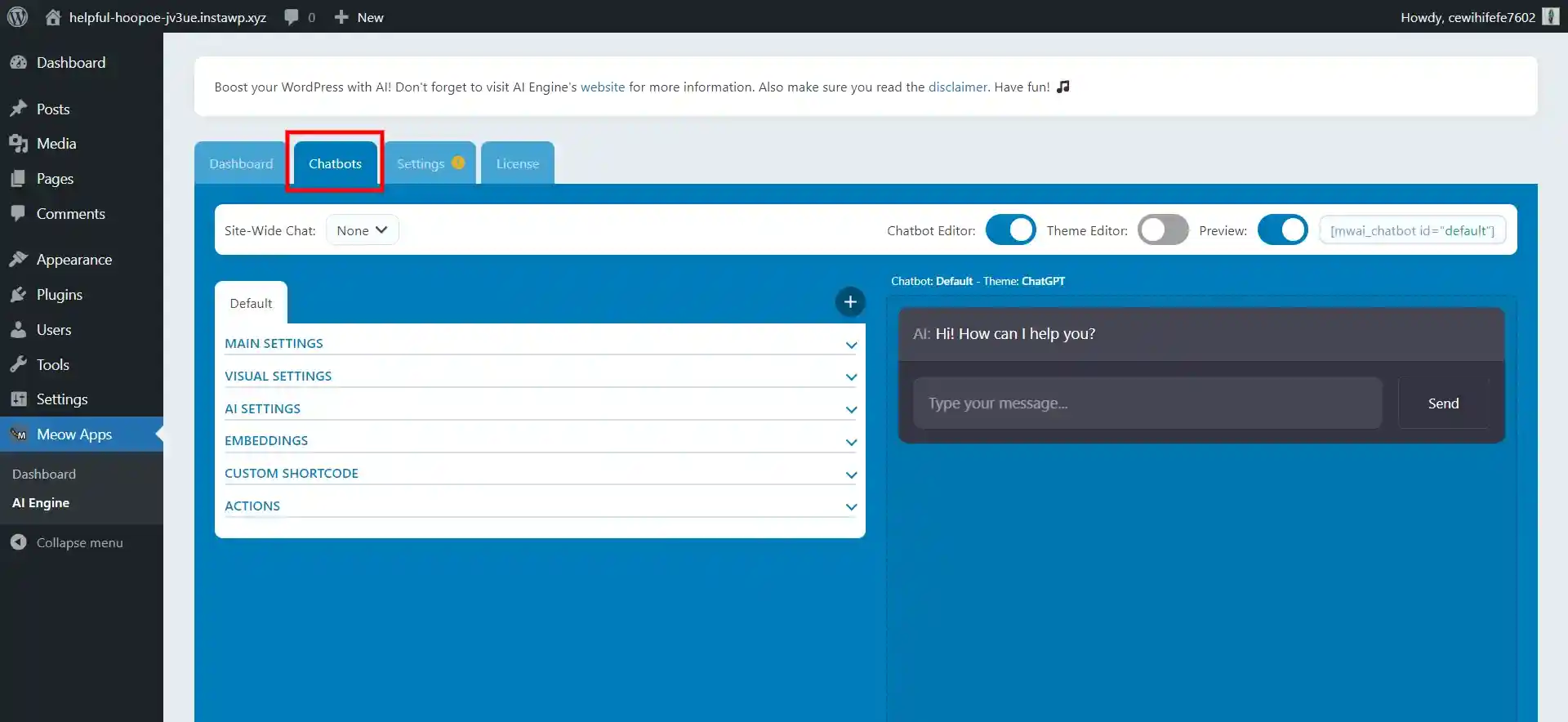
Task: Click Howdy account greeting text
Action: coord(1468,17)
